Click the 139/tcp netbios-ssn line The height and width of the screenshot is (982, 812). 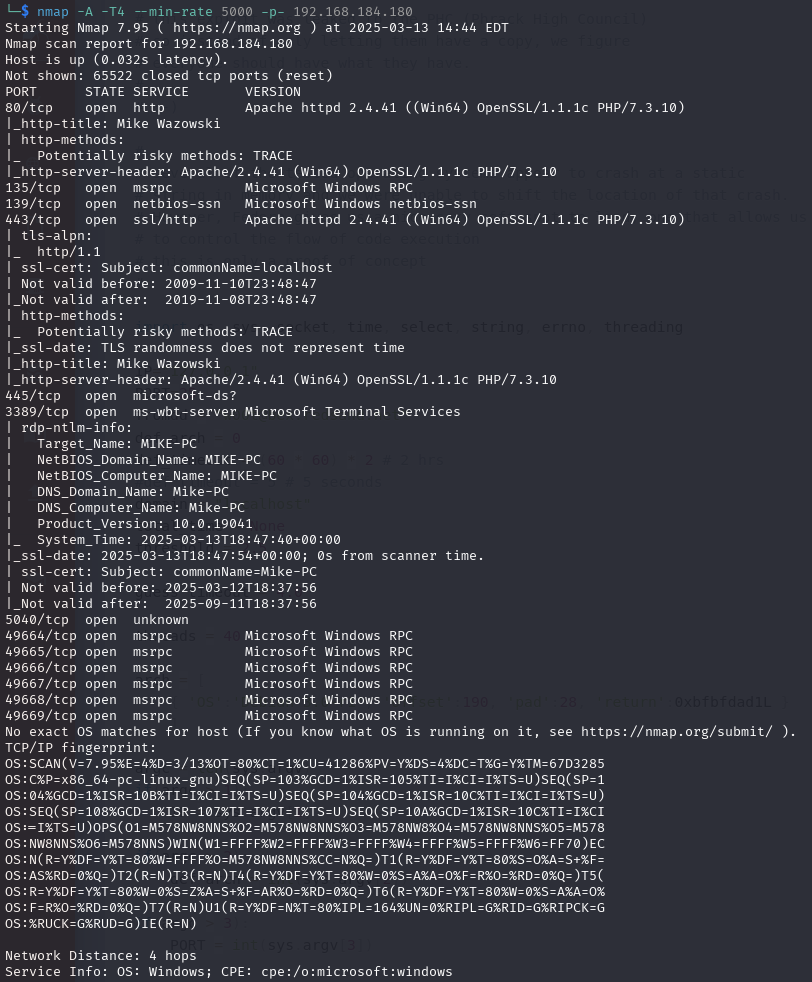click(x=241, y=204)
